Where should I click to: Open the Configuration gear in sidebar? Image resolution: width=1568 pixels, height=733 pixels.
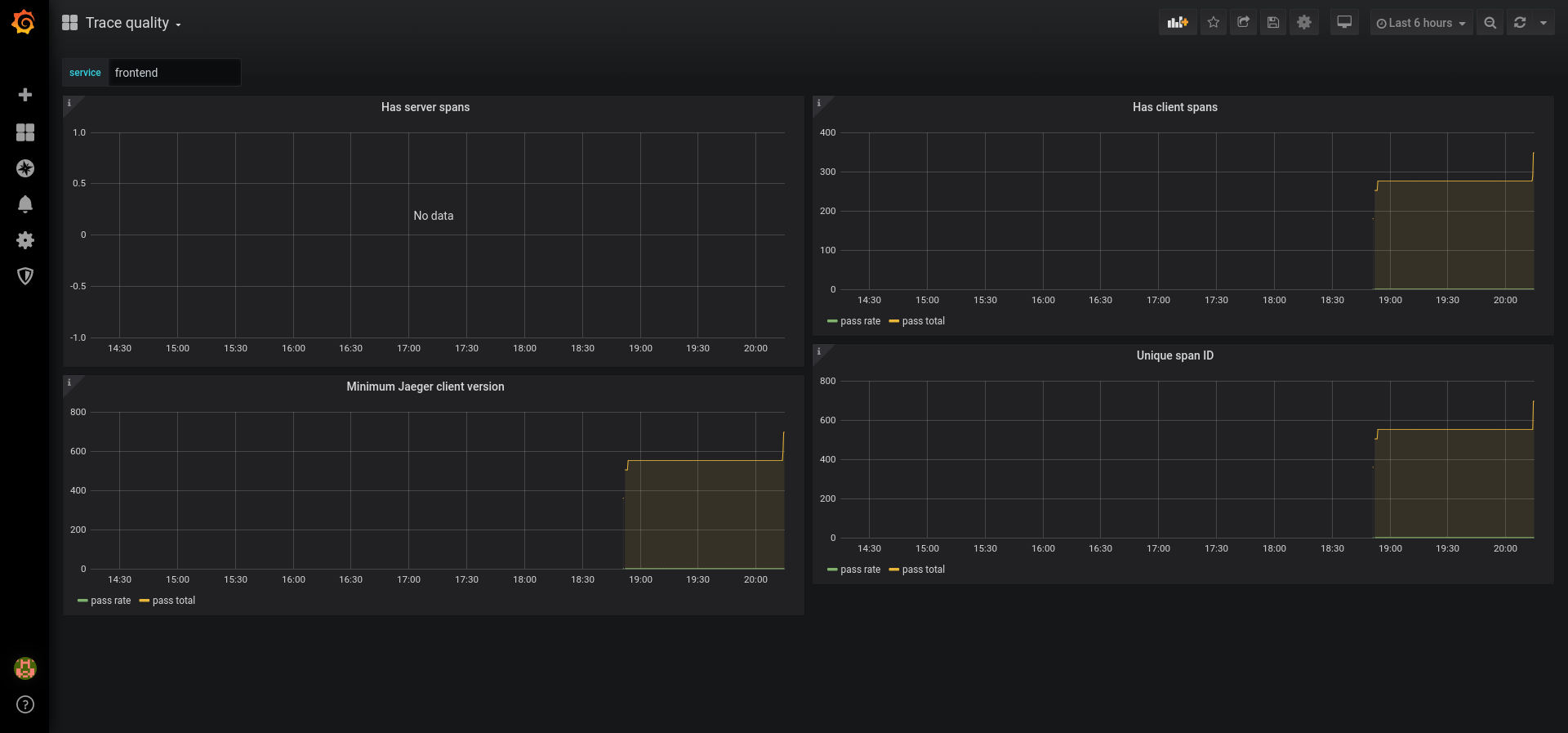pos(25,240)
